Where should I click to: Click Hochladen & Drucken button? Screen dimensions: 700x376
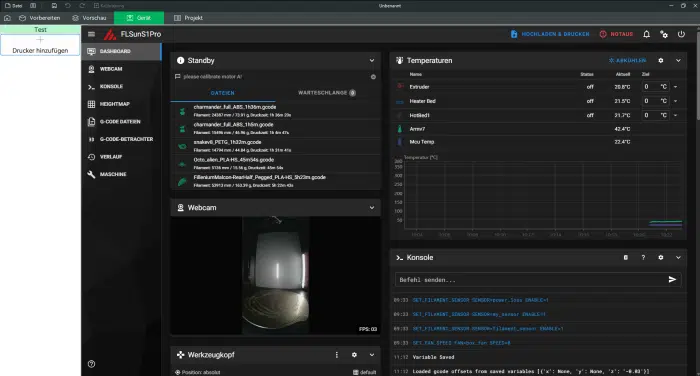550,34
